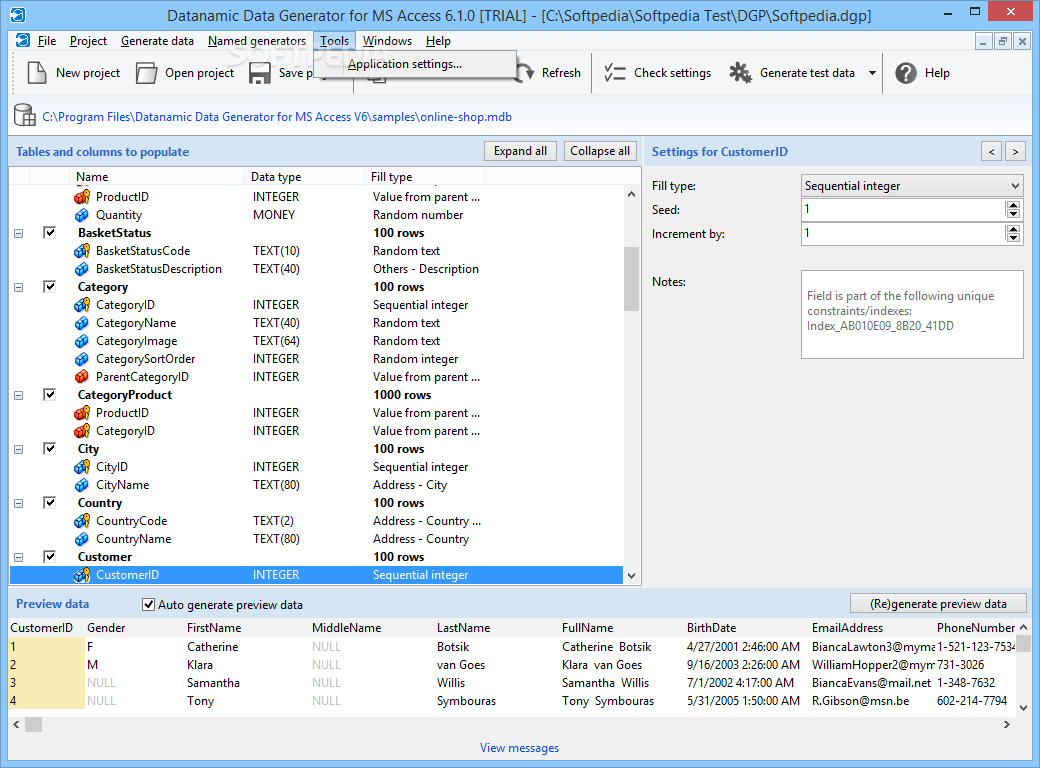The height and width of the screenshot is (768, 1040).
Task: Click the CountryCode key column icon
Action: (x=82, y=521)
